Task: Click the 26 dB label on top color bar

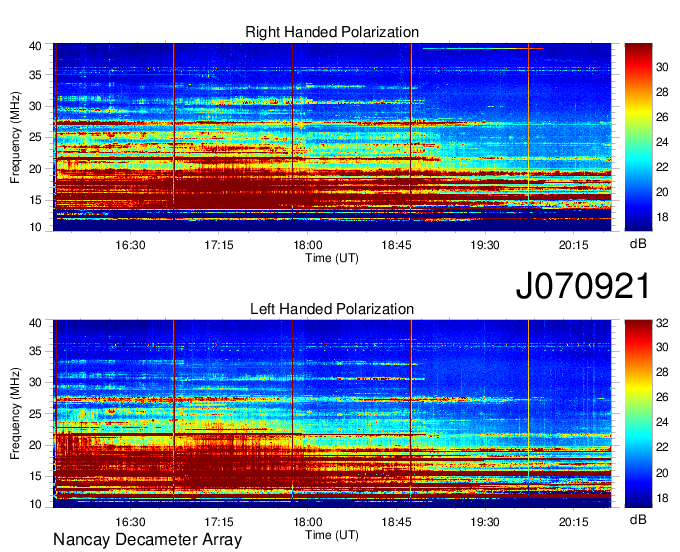Action: tap(662, 118)
